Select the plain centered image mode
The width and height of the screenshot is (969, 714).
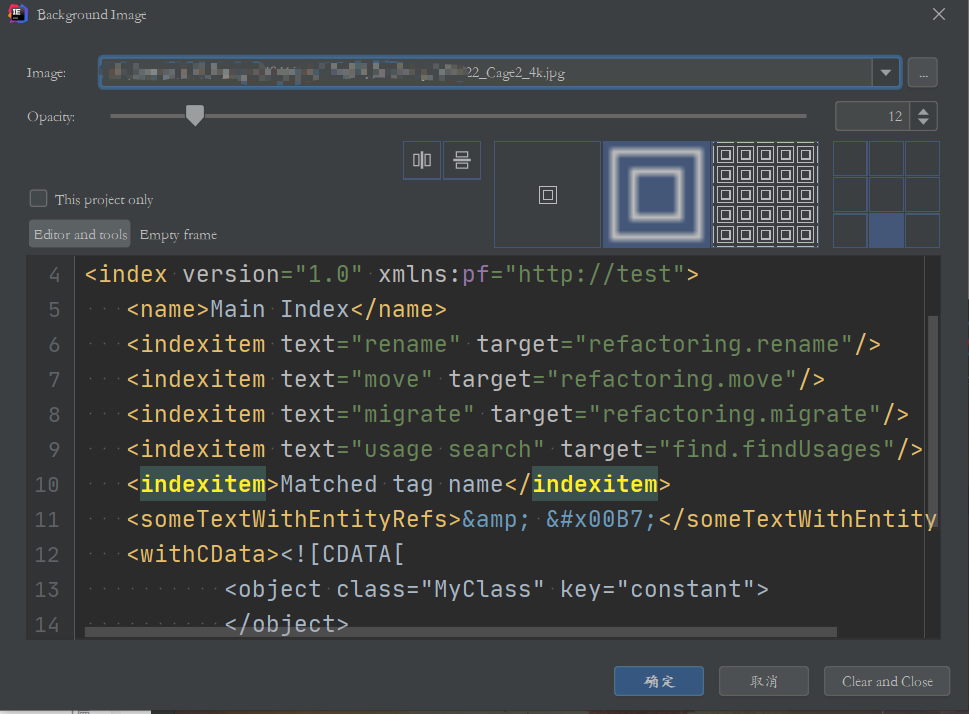[x=548, y=195]
